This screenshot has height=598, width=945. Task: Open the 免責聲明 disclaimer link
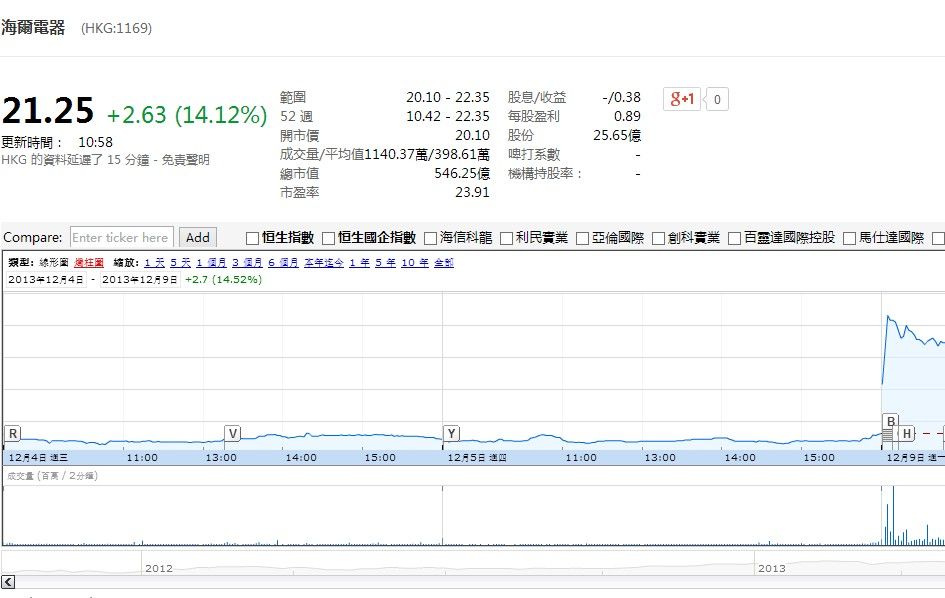(188, 160)
